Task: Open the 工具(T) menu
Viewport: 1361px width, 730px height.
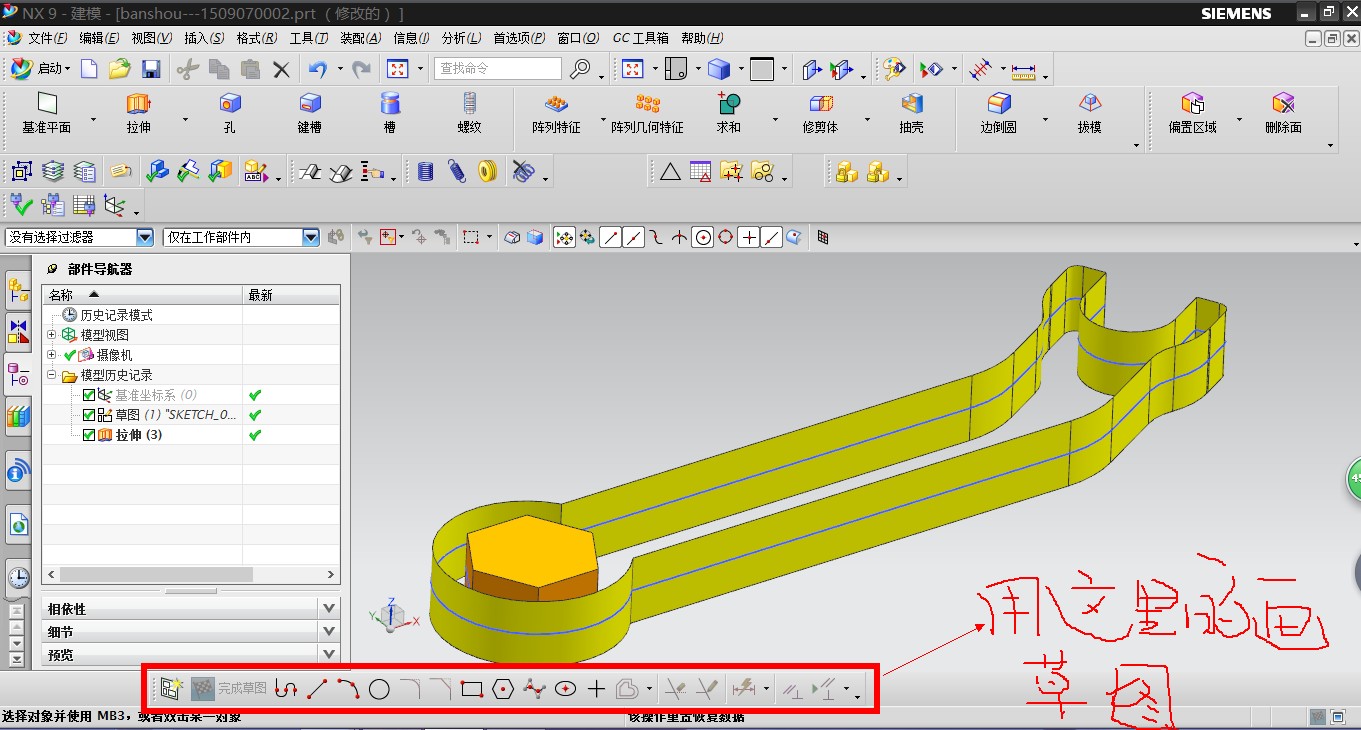Action: point(309,38)
